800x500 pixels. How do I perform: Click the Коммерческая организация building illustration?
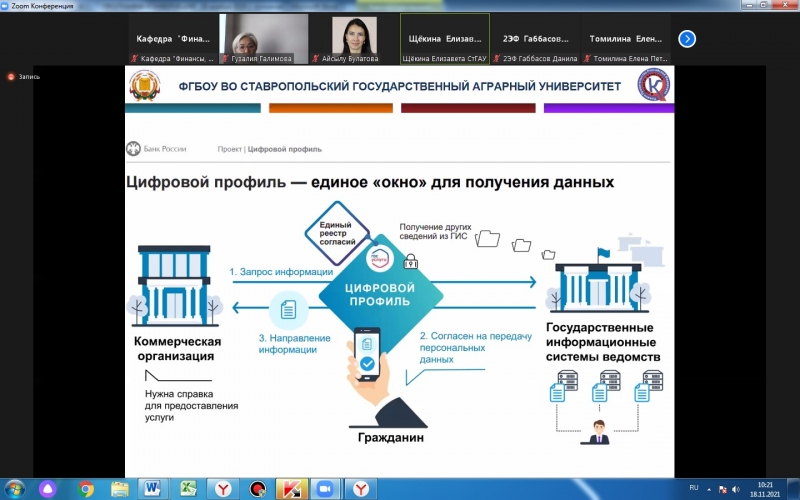click(x=175, y=286)
